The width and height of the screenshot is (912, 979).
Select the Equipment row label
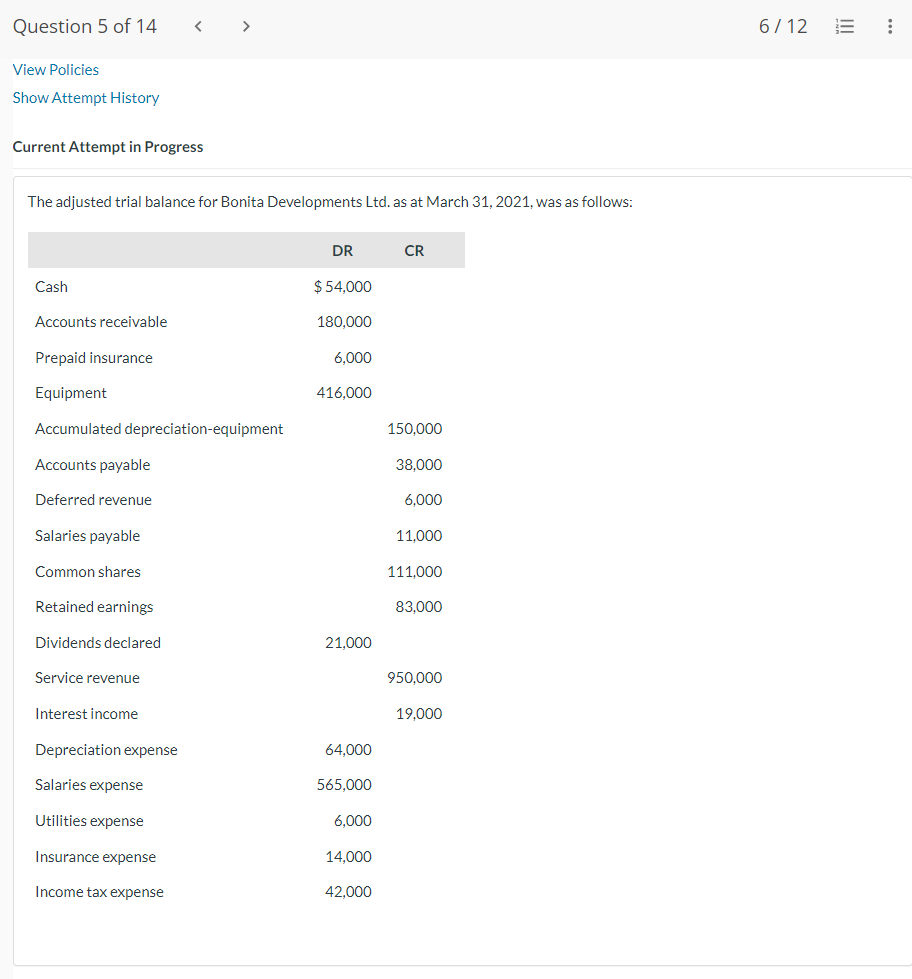[x=71, y=393]
